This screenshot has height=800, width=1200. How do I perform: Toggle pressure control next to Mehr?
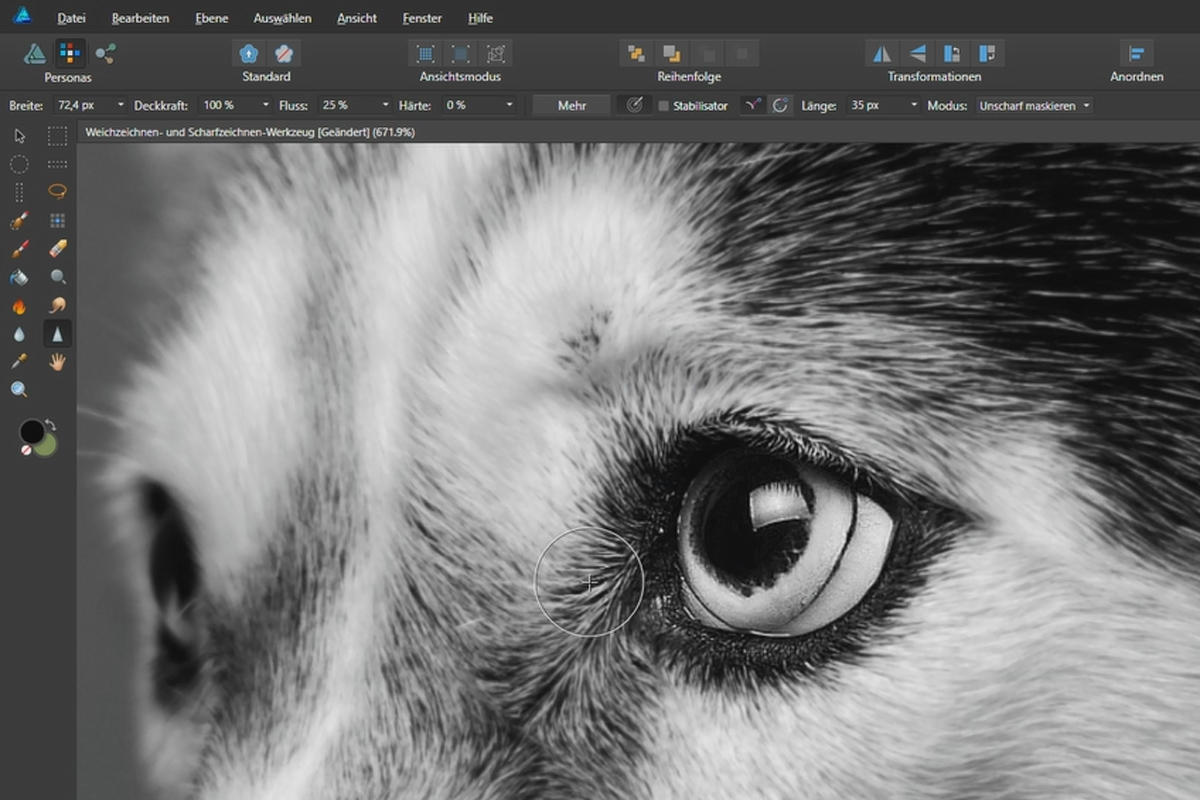(633, 105)
